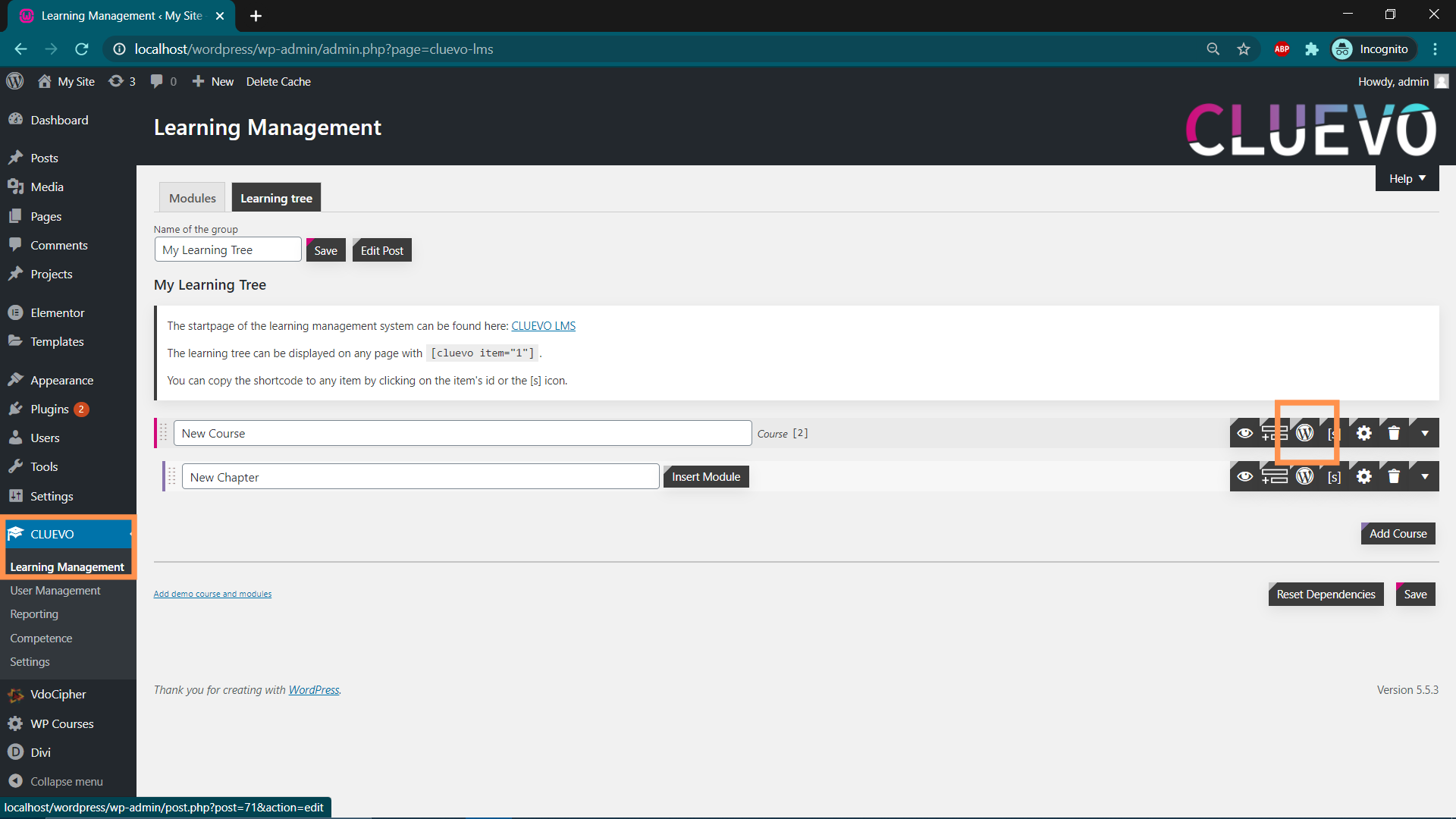This screenshot has height=819, width=1456.
Task: Copy shortcode [s] of New Chapter row
Action: tap(1334, 476)
